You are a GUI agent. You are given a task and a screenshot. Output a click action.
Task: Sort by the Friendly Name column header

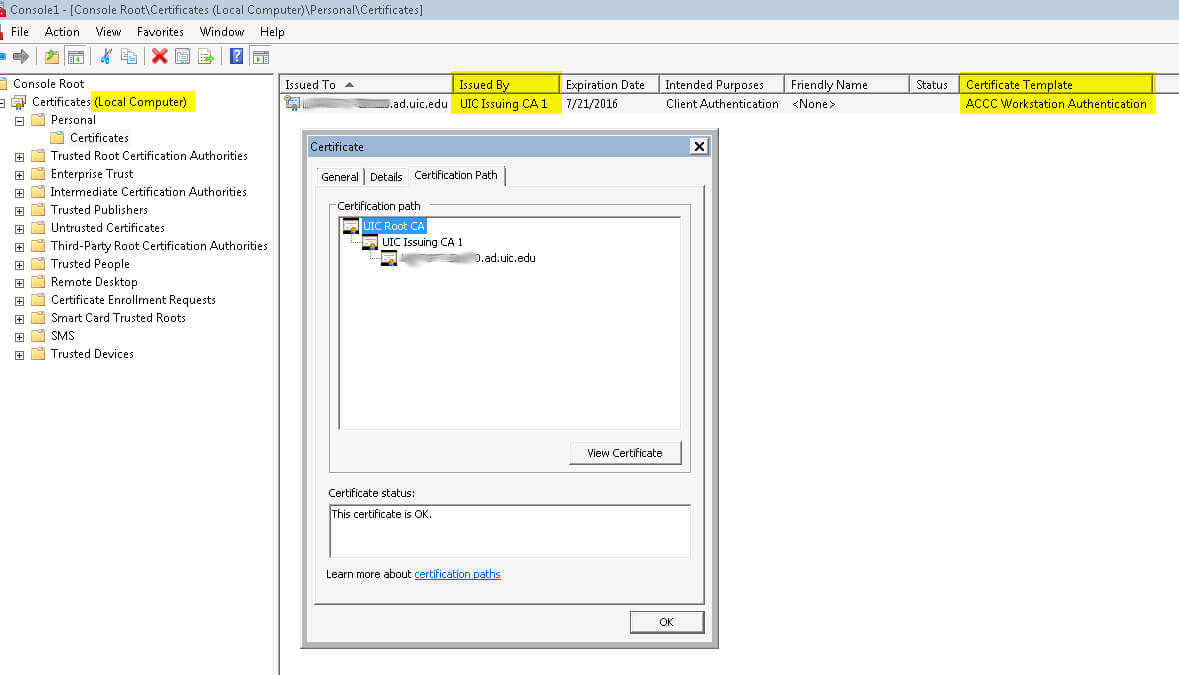846,84
